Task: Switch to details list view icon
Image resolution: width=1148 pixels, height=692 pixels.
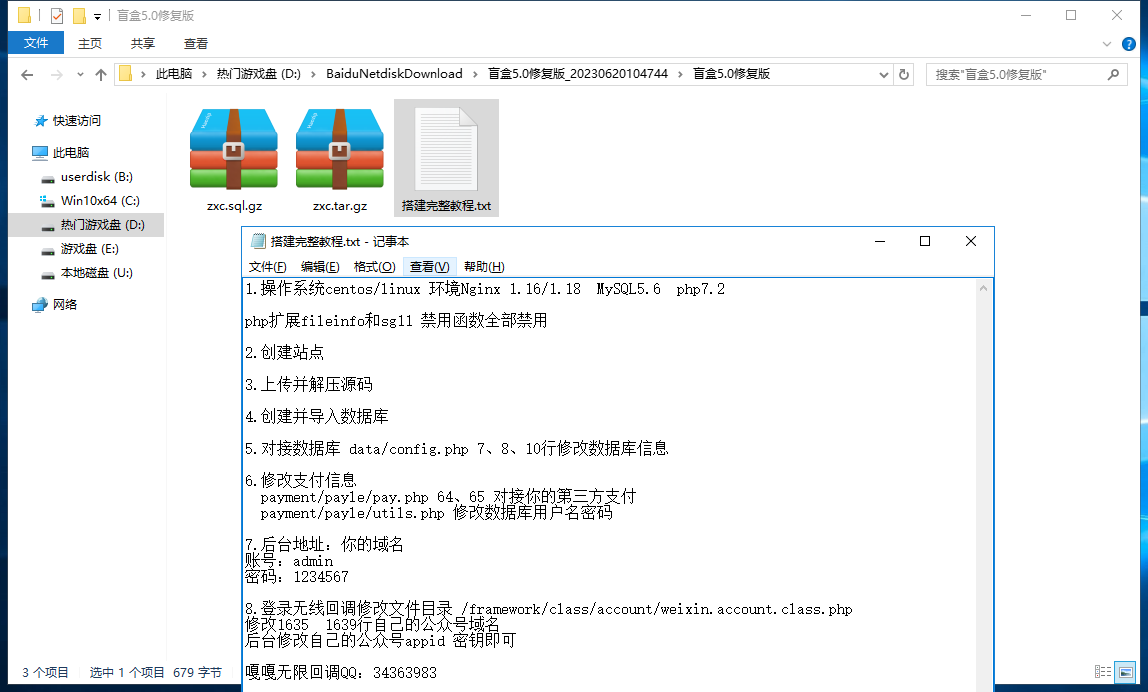Action: pos(1103,673)
